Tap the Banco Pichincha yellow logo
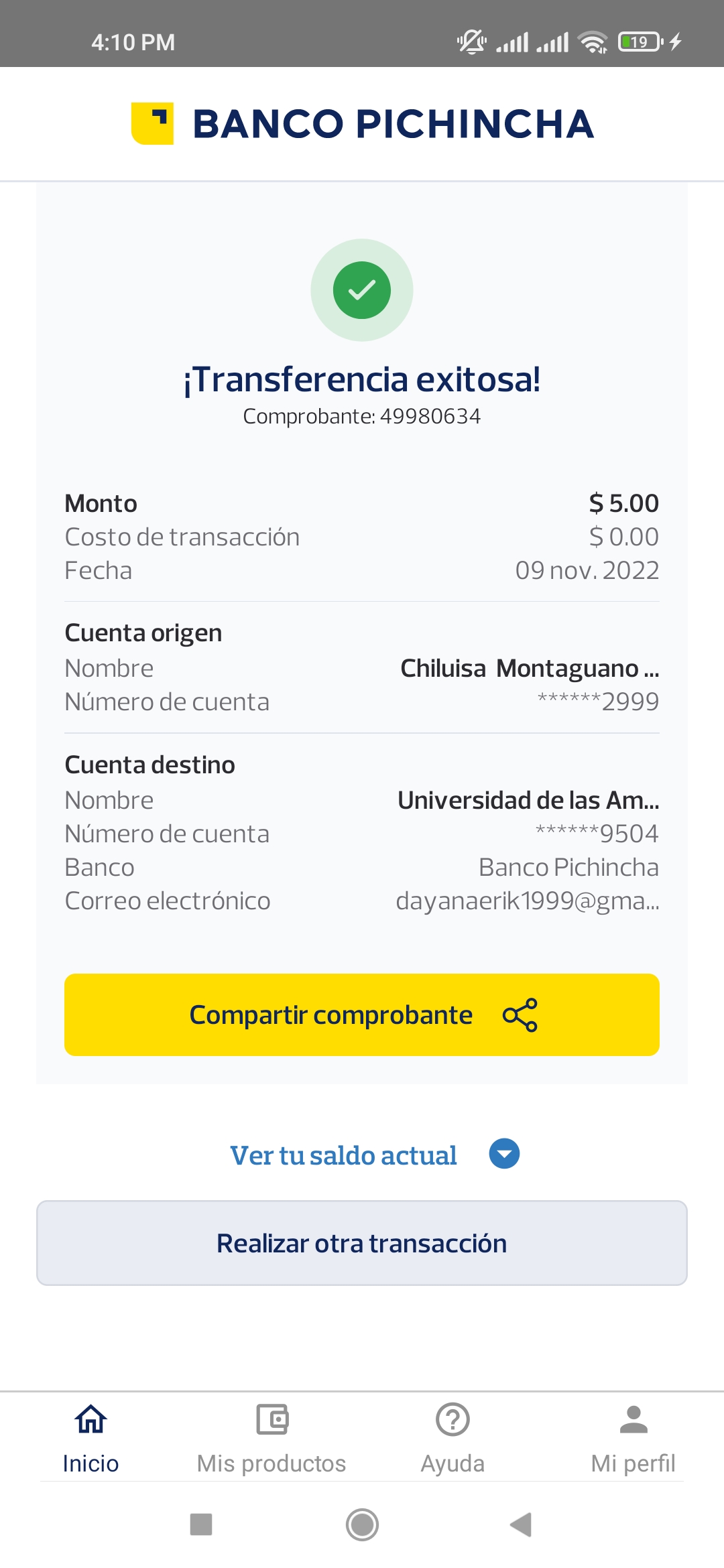 (x=153, y=123)
